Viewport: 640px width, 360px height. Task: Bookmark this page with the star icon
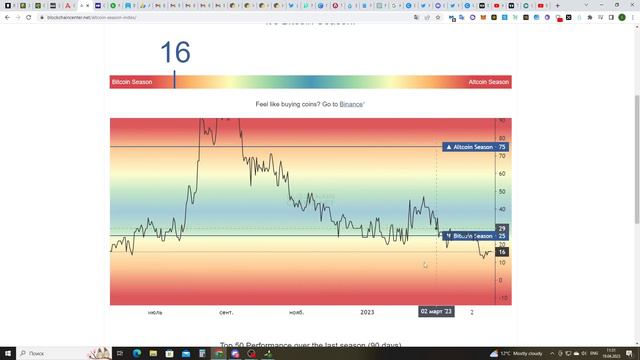438,18
